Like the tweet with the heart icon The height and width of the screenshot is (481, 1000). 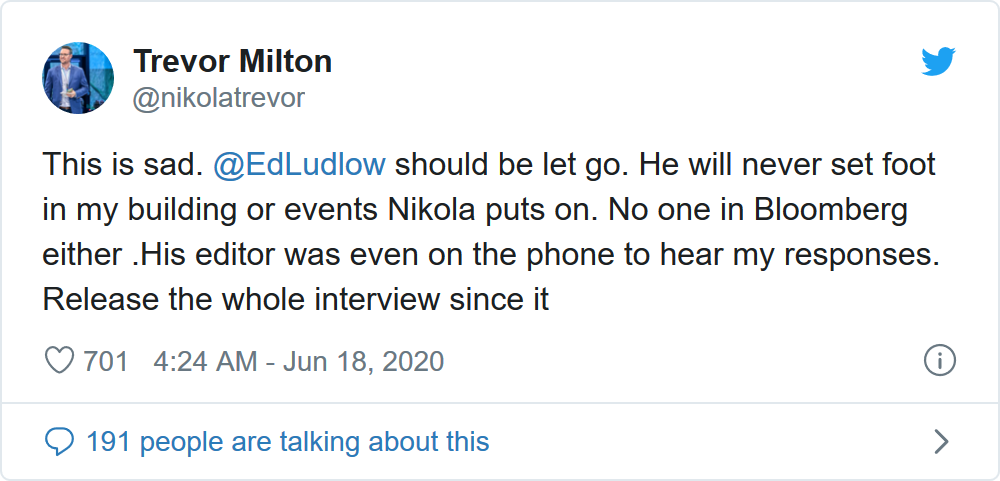click(60, 361)
